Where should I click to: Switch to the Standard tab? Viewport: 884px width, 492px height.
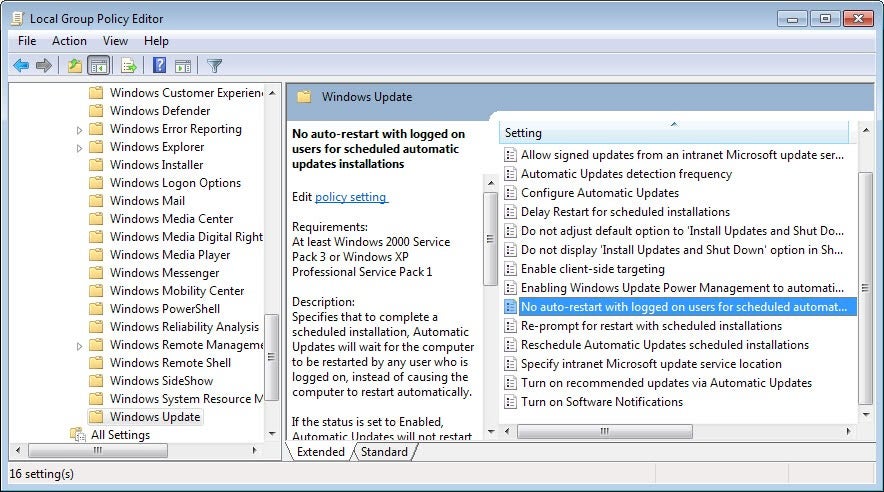click(384, 452)
